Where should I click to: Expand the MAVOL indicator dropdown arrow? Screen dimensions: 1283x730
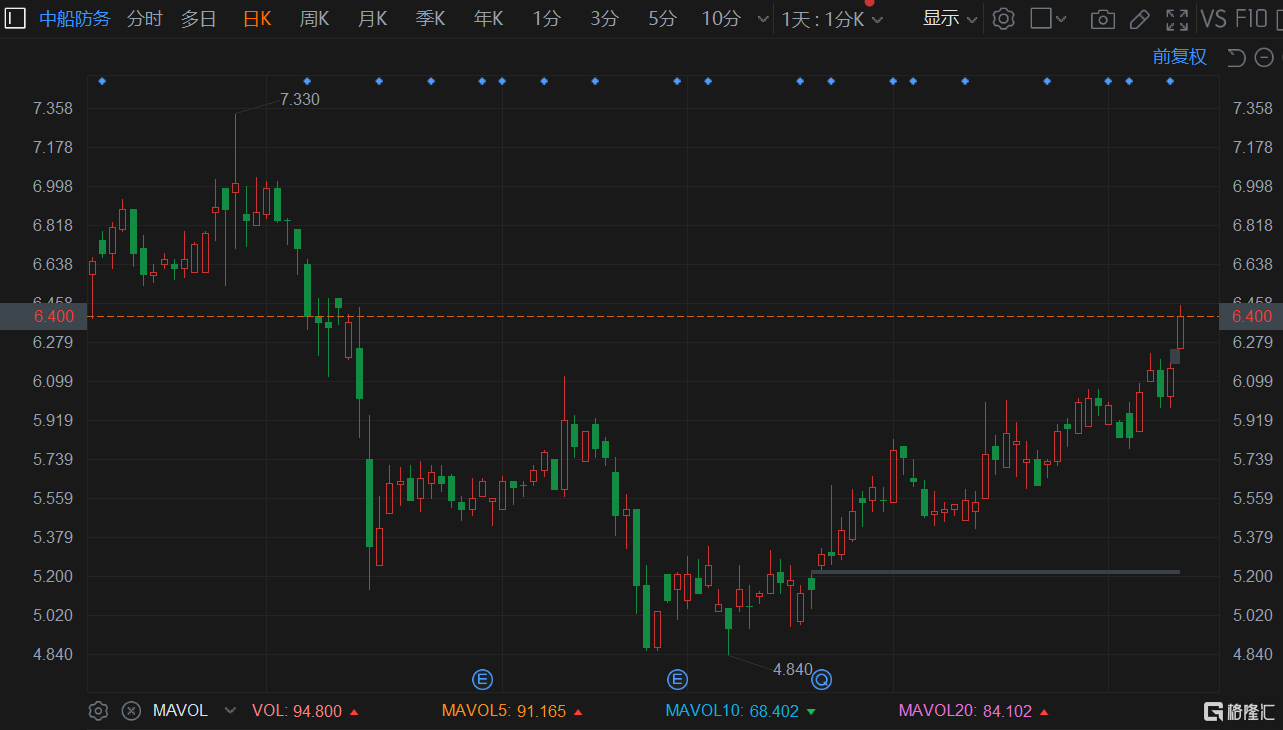(230, 711)
